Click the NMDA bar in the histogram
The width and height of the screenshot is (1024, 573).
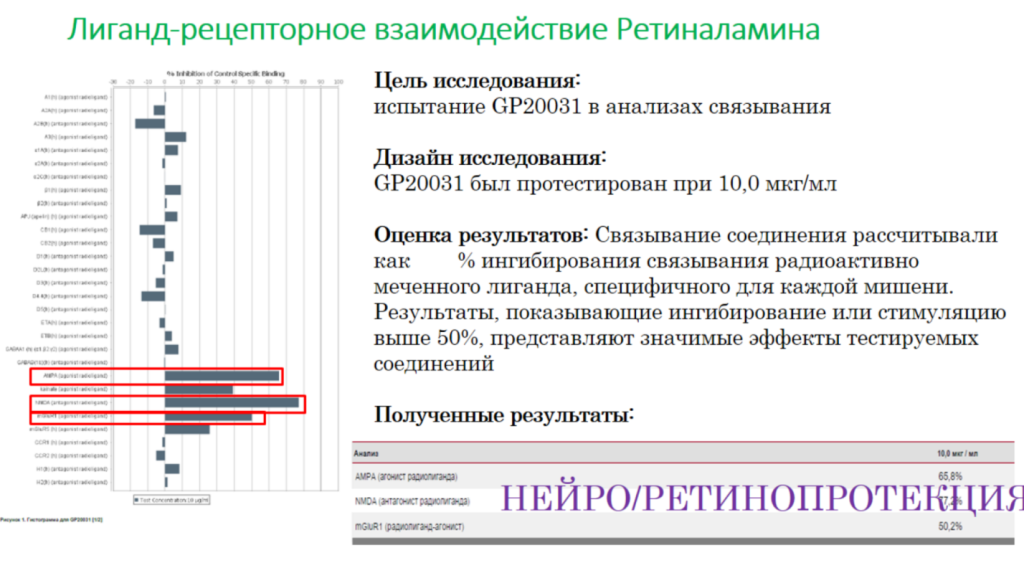pyautogui.click(x=231, y=403)
